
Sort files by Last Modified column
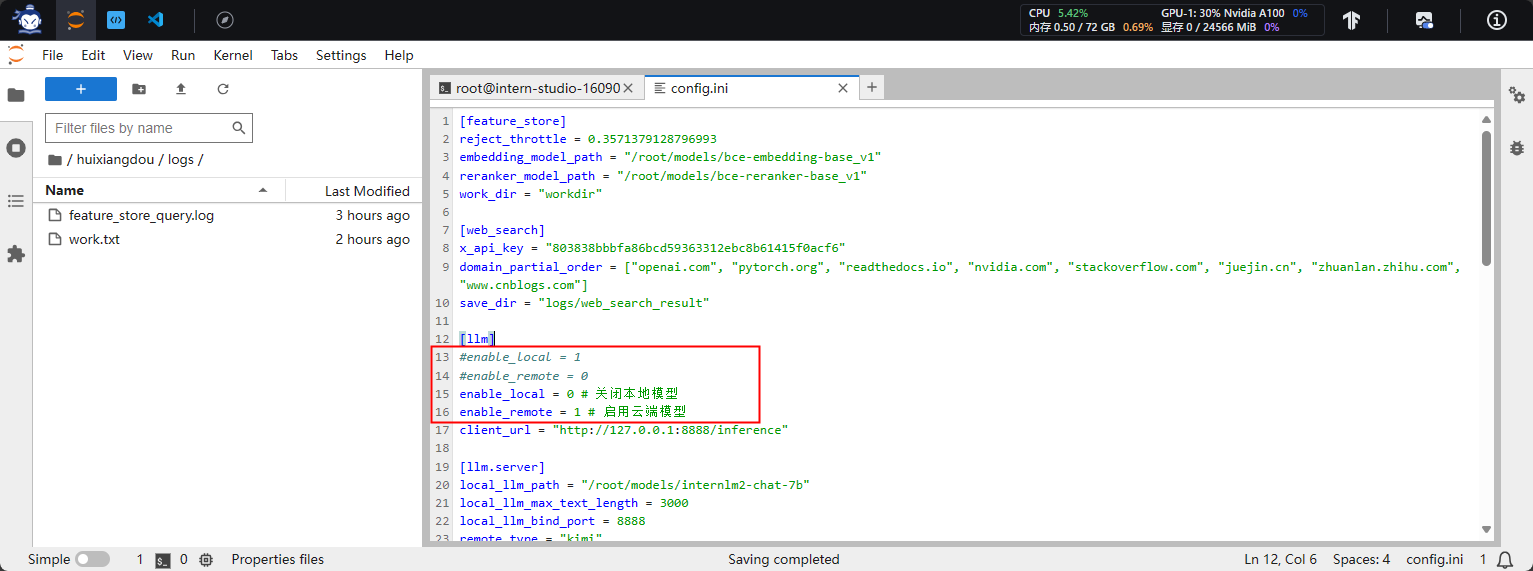coord(353,190)
